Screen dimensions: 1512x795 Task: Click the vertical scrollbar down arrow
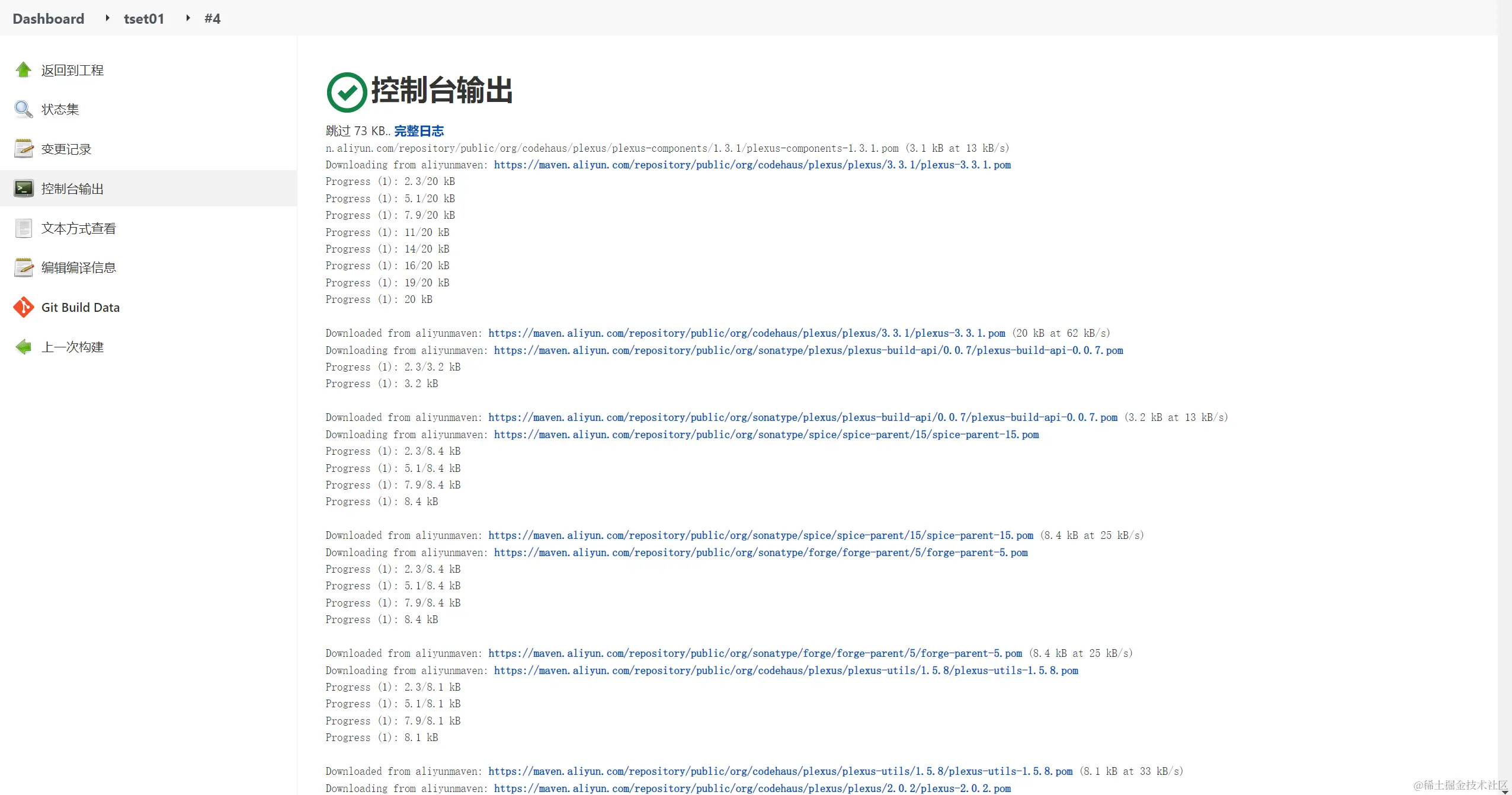(1504, 791)
